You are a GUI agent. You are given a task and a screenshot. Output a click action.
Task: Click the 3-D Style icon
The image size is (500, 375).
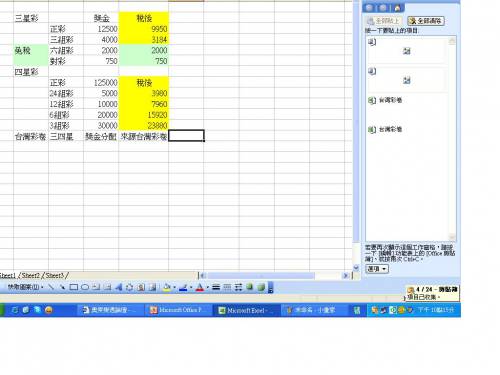[261, 287]
